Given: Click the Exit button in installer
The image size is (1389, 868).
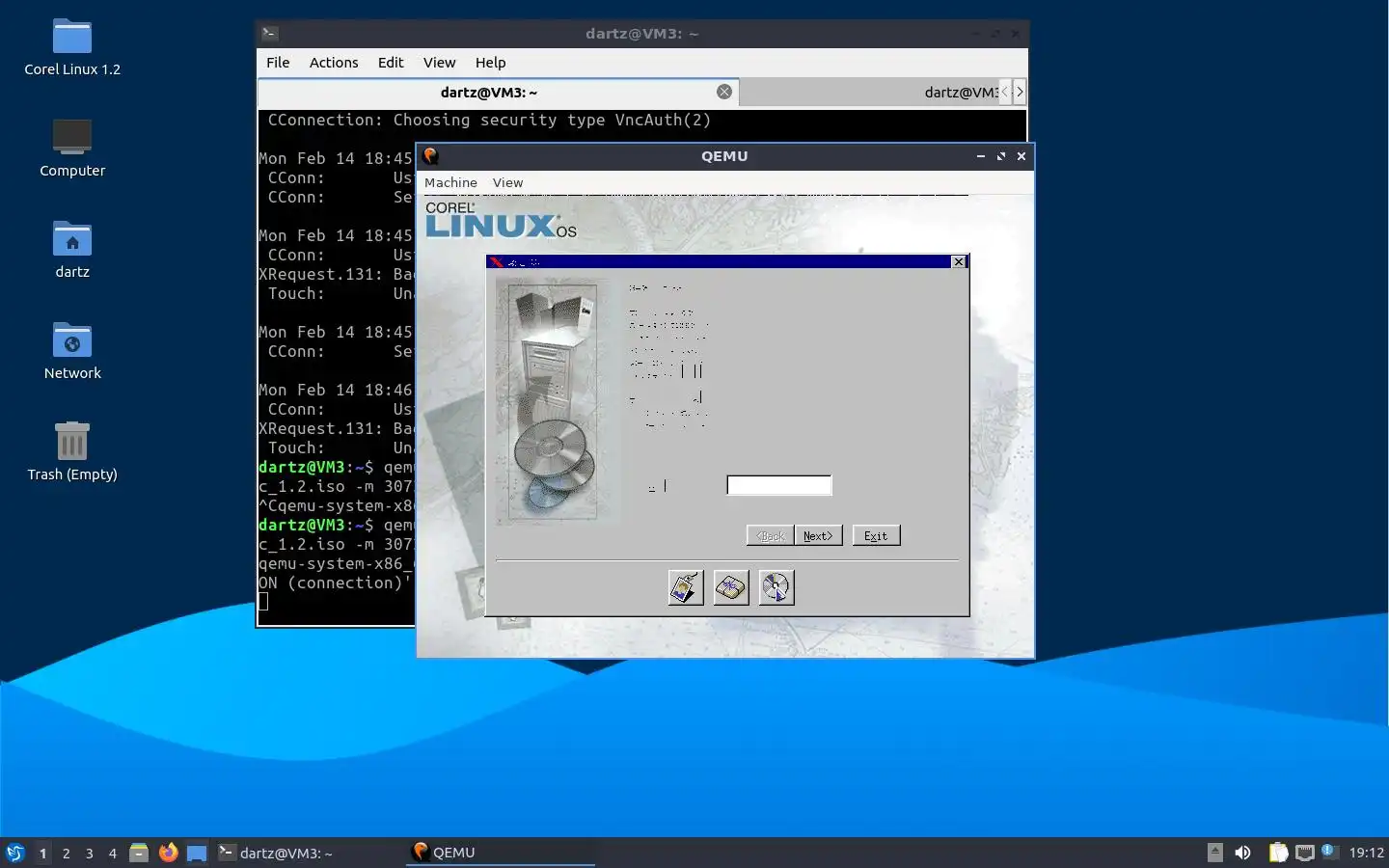Looking at the screenshot, I should point(876,536).
